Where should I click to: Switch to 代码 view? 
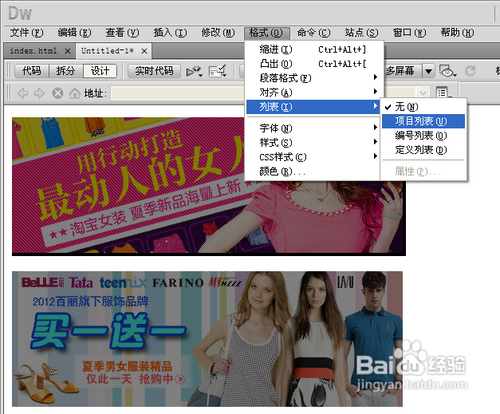click(x=32, y=71)
